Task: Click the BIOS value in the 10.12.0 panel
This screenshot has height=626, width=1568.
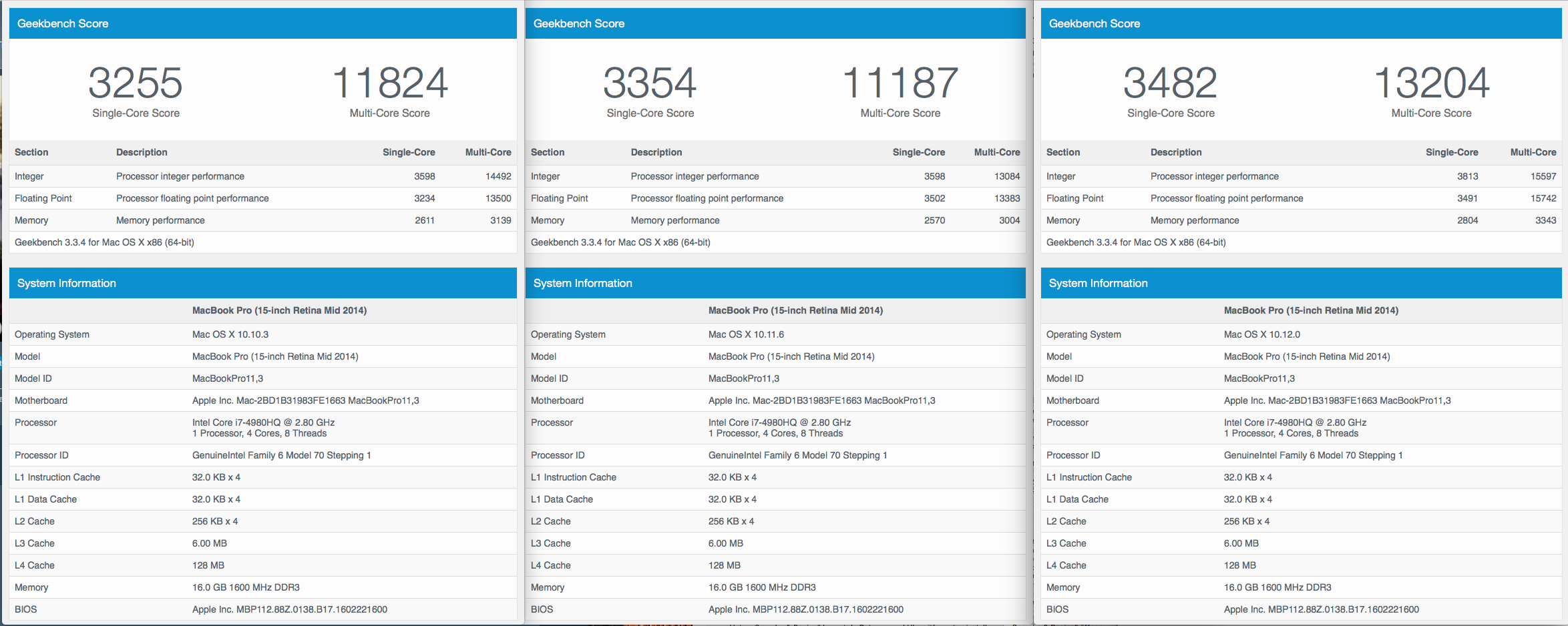Action: click(1322, 609)
